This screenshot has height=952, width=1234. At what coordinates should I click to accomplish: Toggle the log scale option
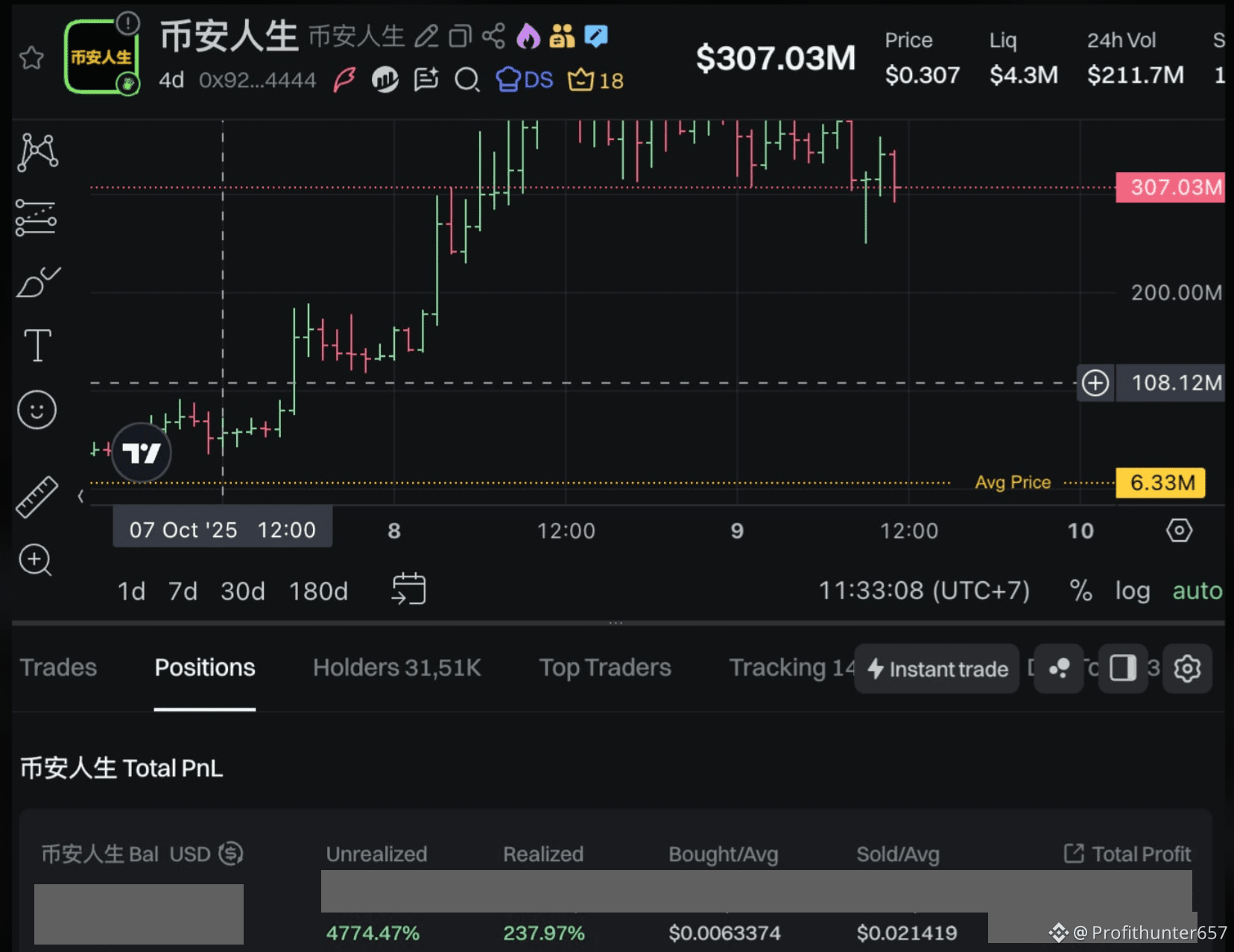1132,591
